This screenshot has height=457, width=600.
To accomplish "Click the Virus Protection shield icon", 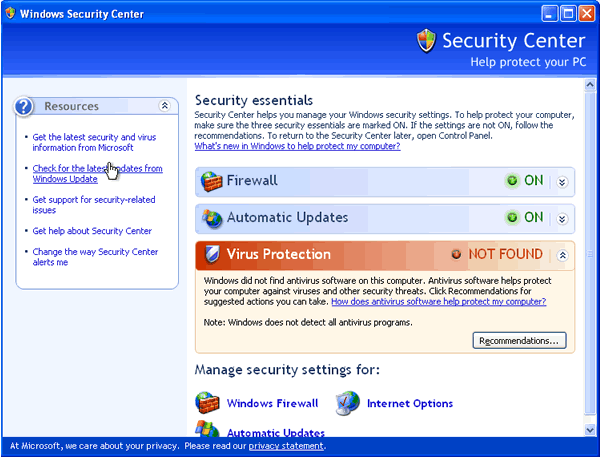I will coord(212,254).
